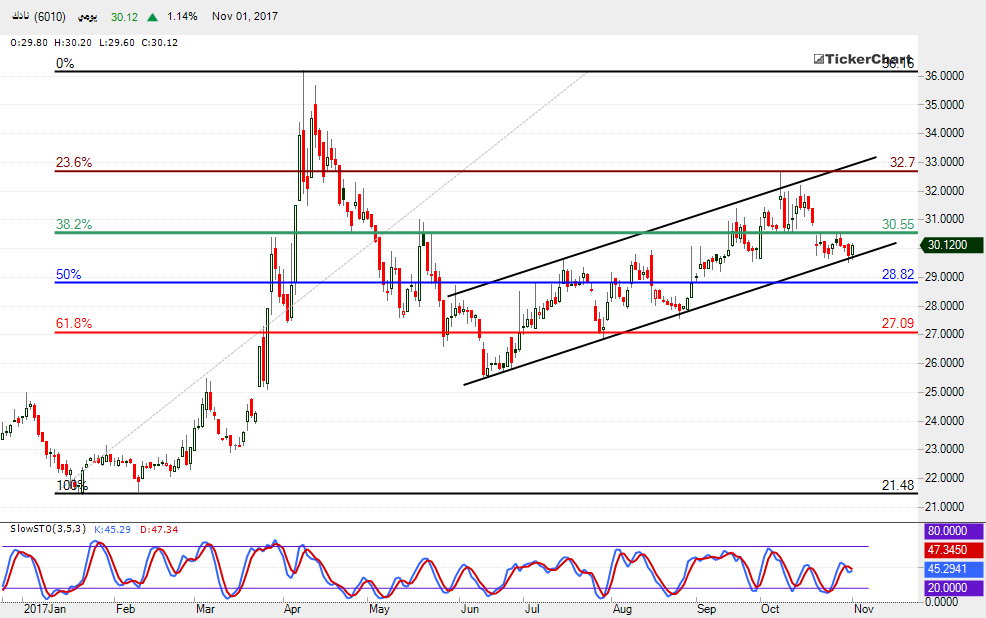Select the 23.6% Fibonacci level label
986x618 pixels.
point(74,162)
